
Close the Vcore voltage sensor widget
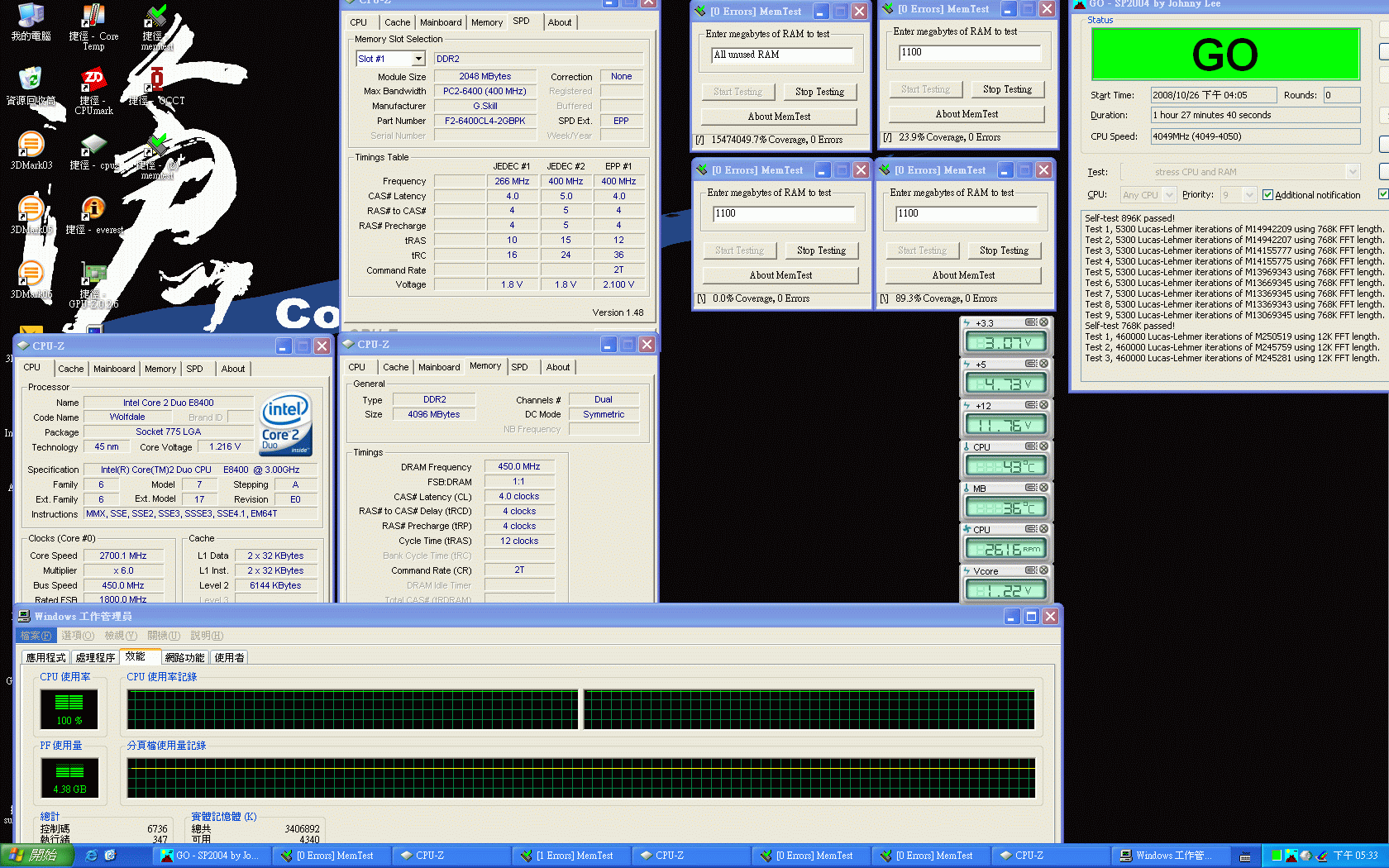click(1043, 570)
